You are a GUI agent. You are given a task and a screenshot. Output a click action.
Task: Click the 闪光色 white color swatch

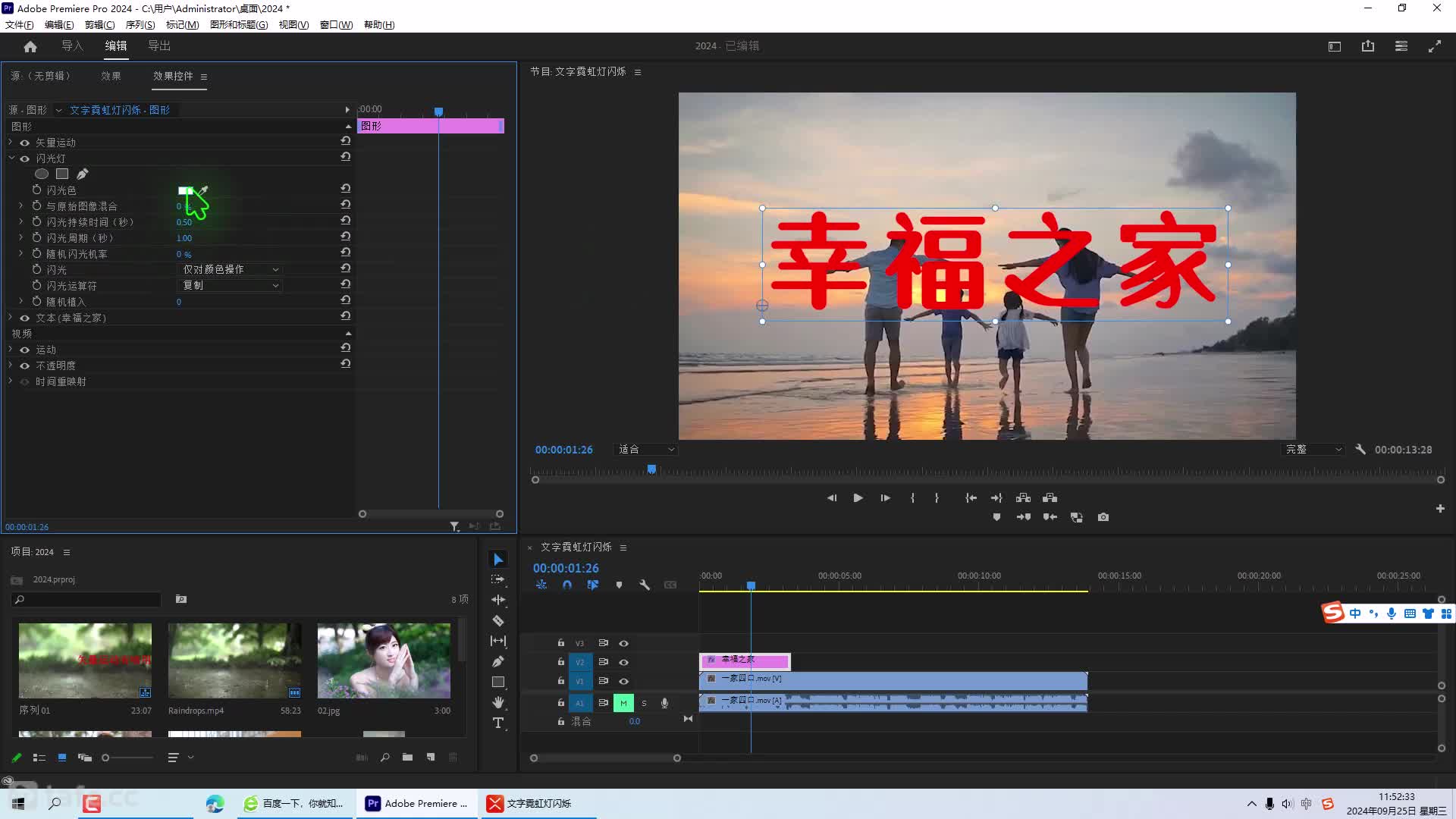[x=185, y=190]
